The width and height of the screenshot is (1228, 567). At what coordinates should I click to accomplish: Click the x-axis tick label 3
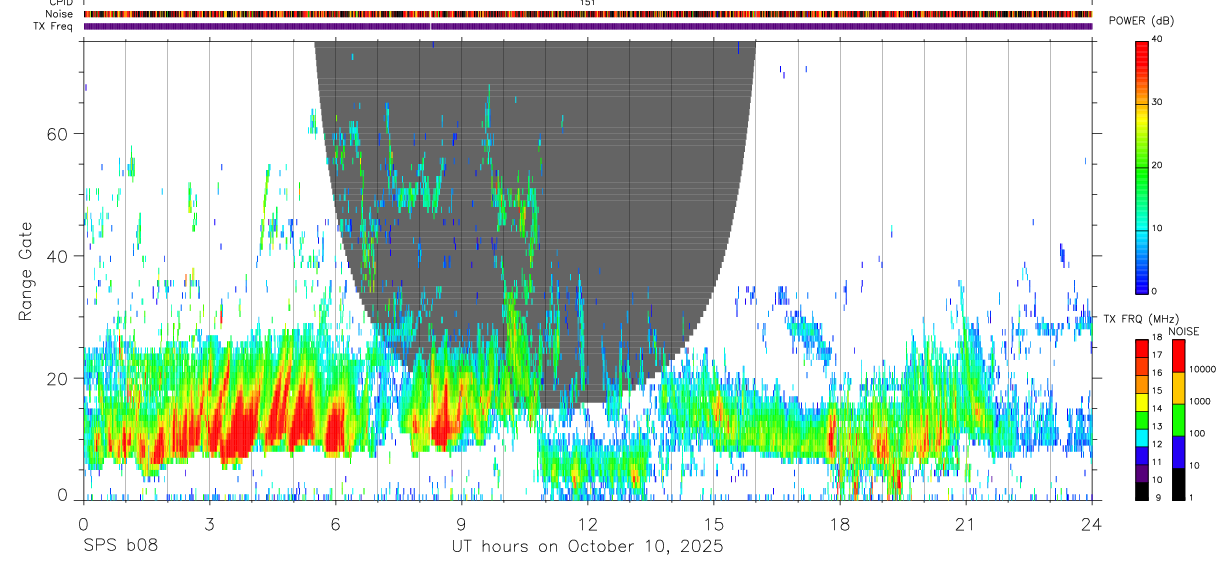(x=209, y=524)
